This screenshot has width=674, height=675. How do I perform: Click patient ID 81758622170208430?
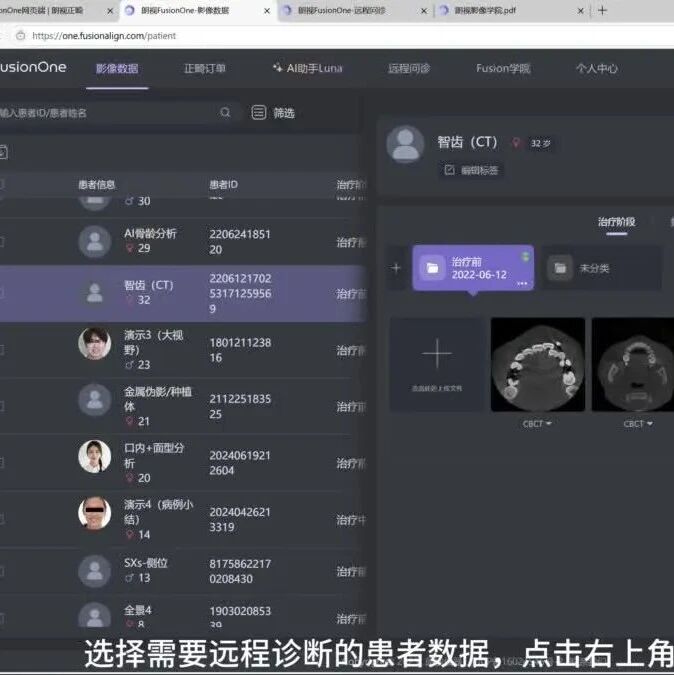point(240,571)
